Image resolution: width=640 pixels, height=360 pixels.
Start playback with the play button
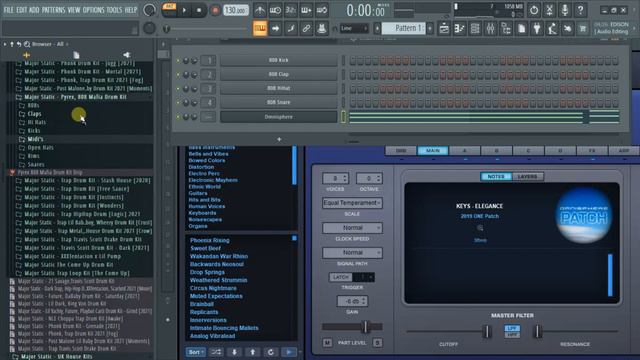click(x=184, y=10)
